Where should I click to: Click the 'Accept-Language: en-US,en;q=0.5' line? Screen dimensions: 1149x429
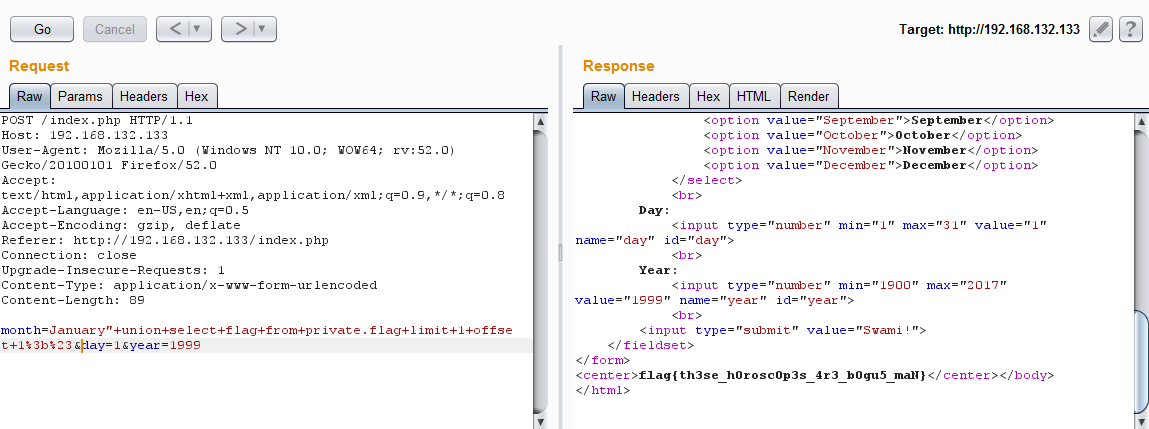pos(125,210)
